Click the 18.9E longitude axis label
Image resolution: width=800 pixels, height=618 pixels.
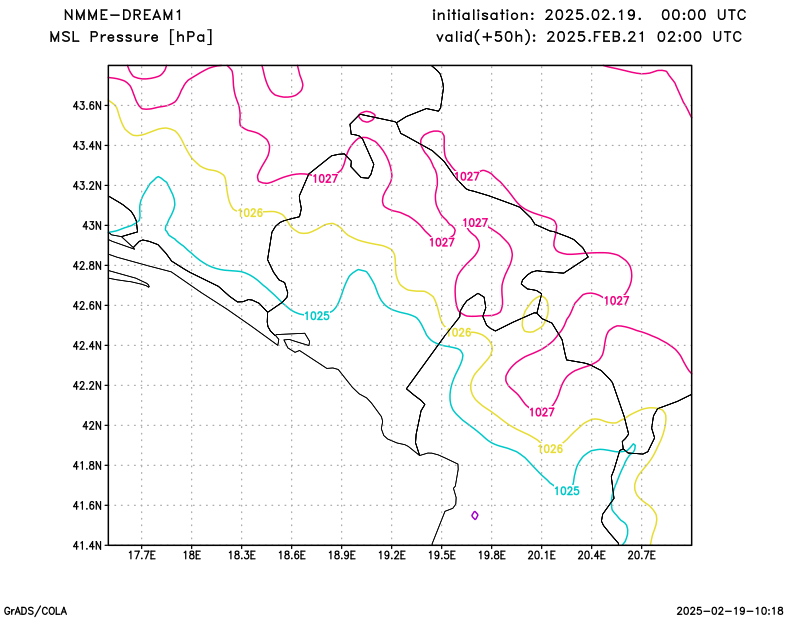point(342,555)
